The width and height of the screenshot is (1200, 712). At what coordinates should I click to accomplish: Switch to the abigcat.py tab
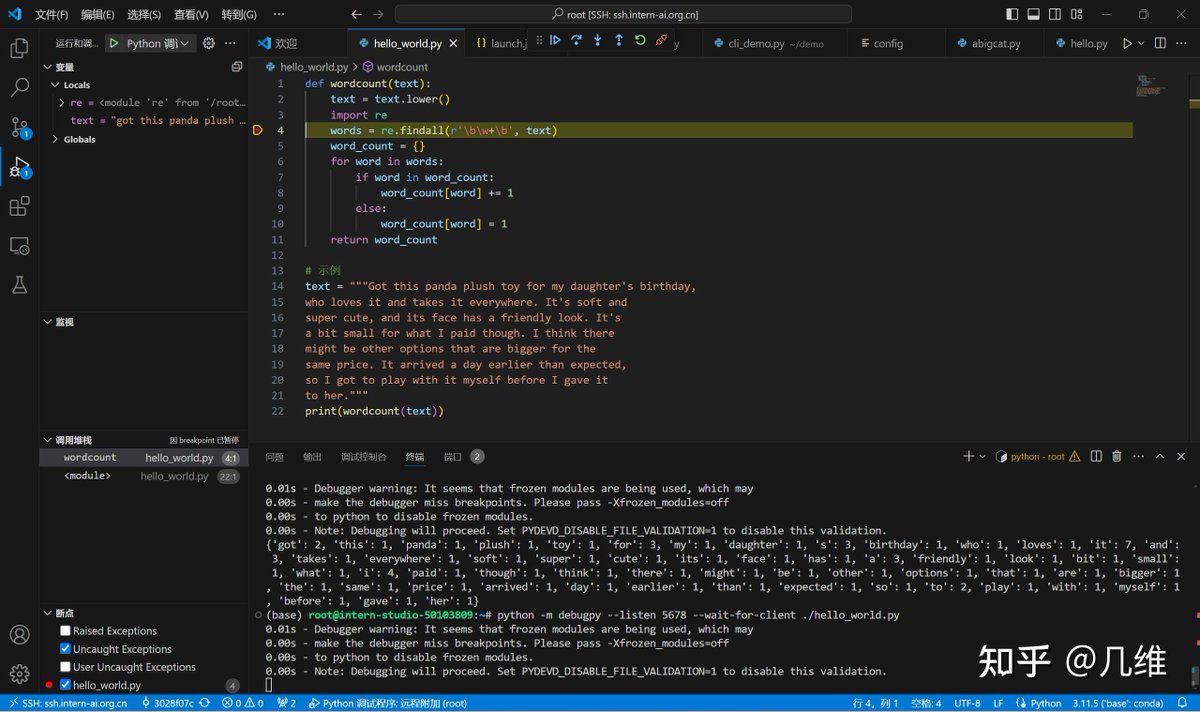click(x=996, y=44)
